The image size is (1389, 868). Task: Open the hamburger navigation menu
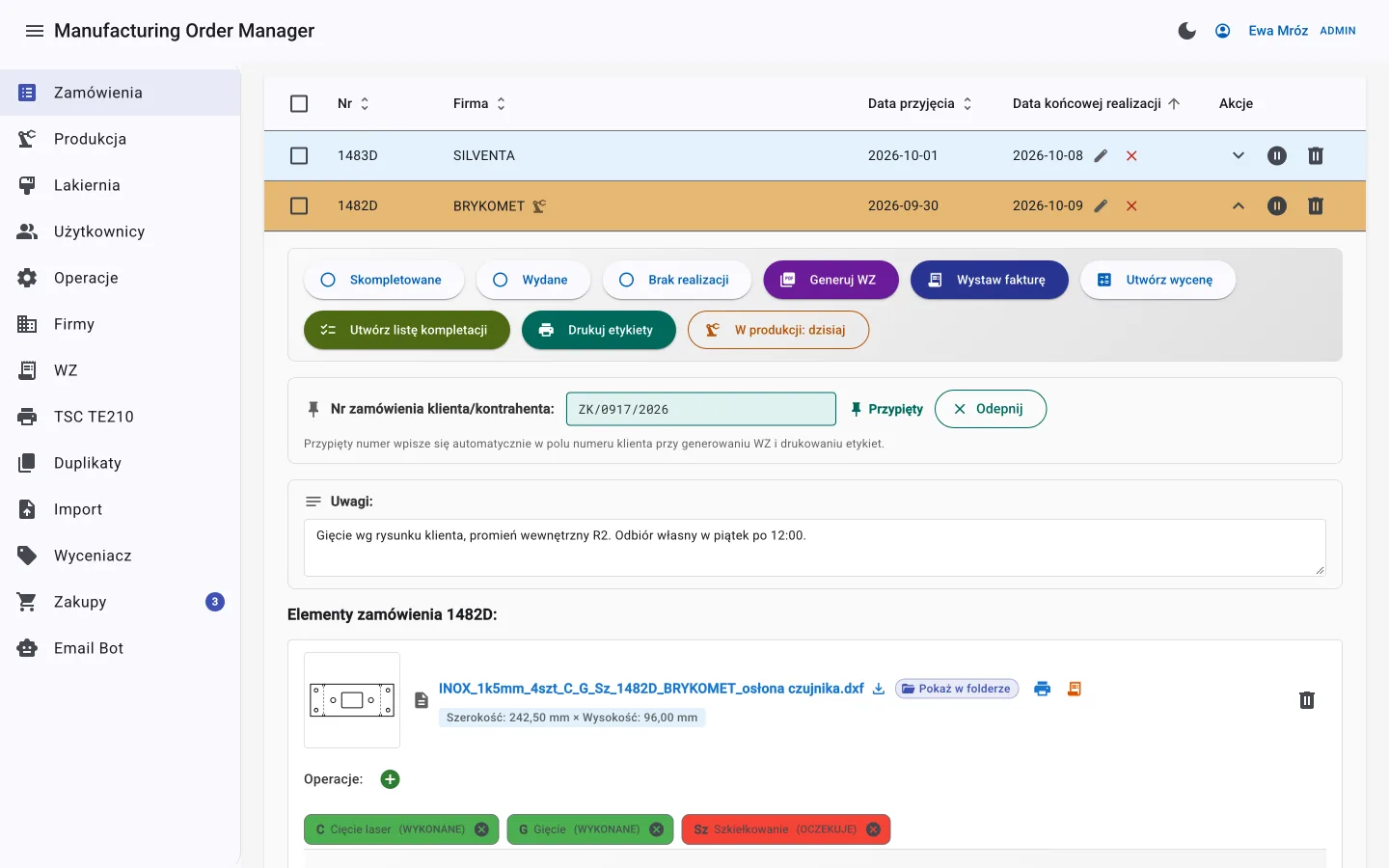[x=35, y=31]
